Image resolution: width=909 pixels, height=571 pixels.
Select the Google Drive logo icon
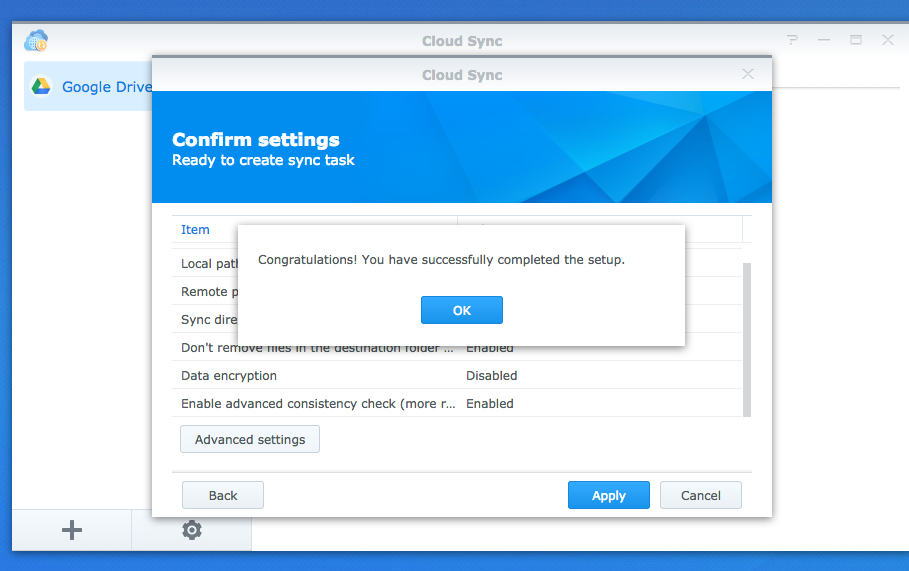point(41,87)
